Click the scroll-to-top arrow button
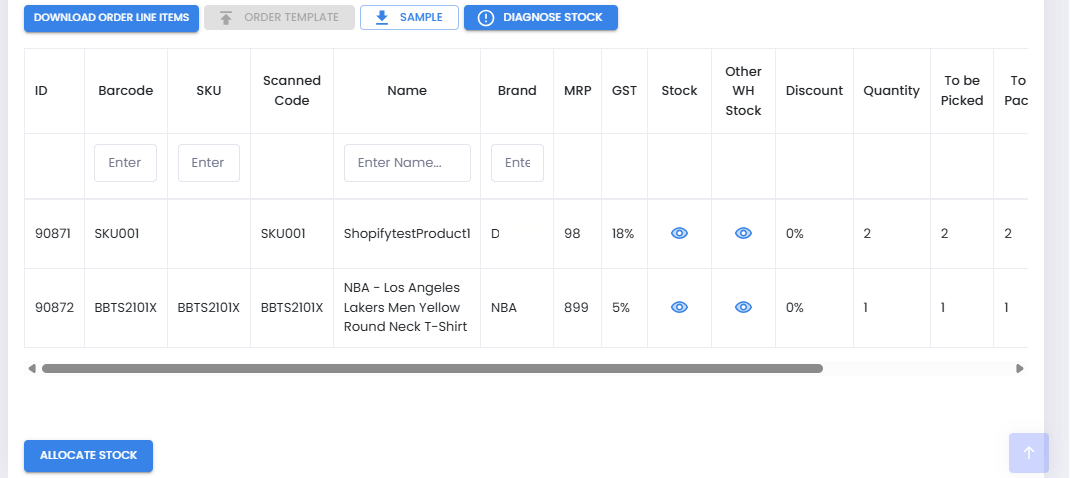The width and height of the screenshot is (1070, 478). (1029, 453)
